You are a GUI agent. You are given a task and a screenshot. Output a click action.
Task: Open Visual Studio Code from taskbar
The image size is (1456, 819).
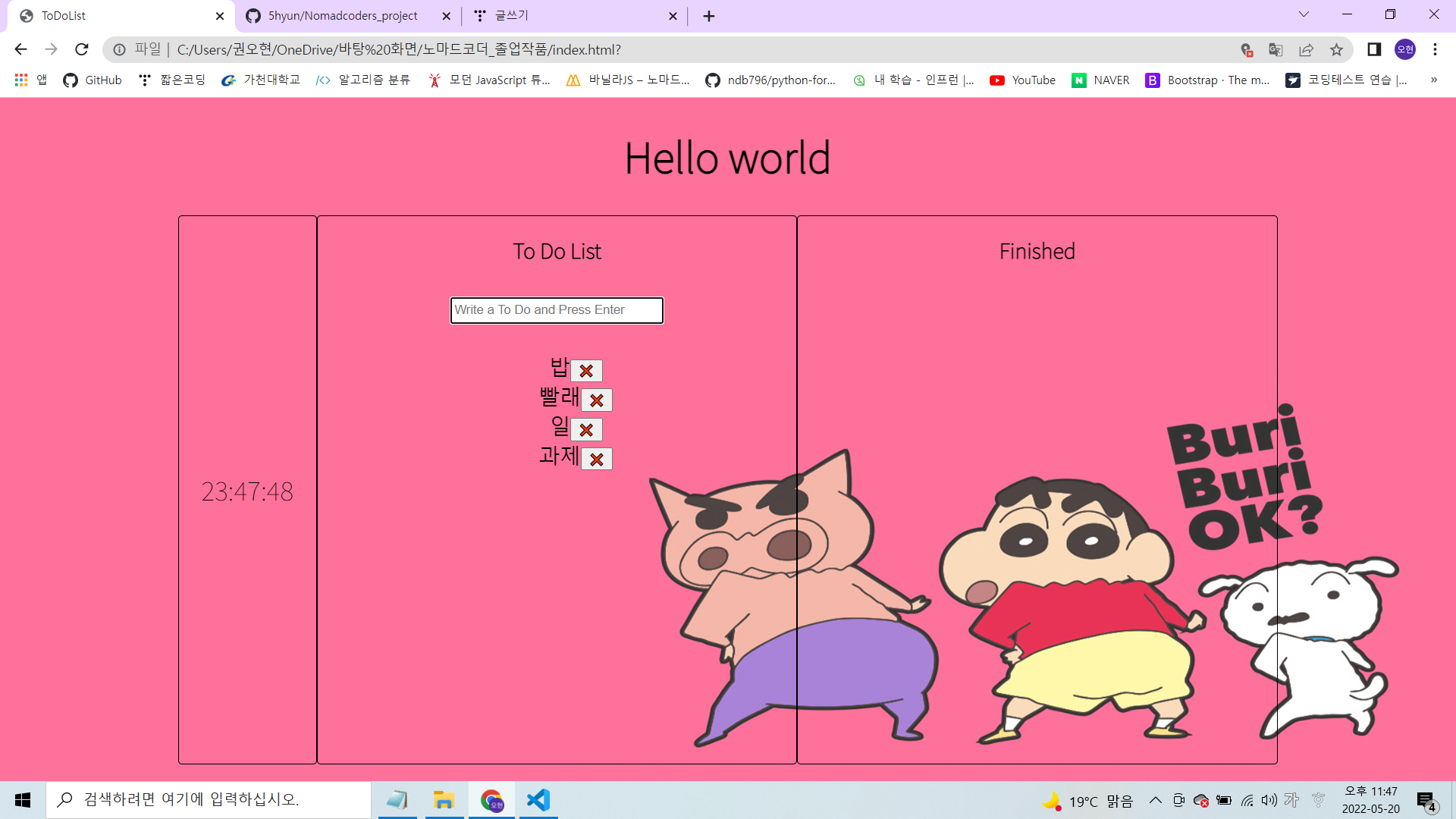tap(538, 800)
